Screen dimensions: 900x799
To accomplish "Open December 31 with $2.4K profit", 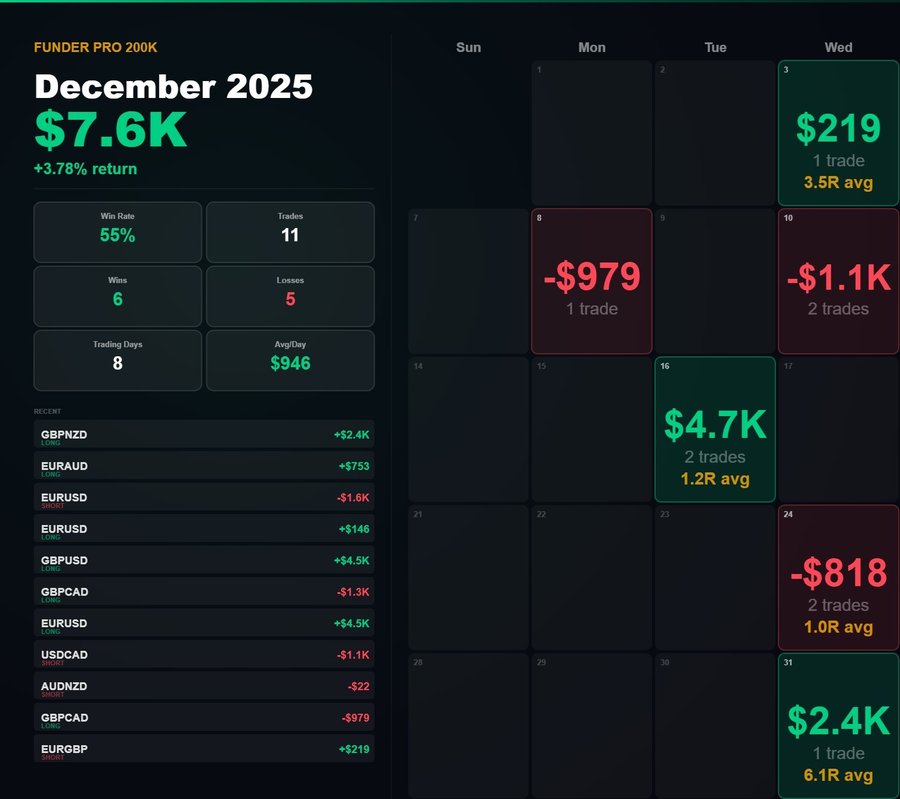I will (839, 726).
